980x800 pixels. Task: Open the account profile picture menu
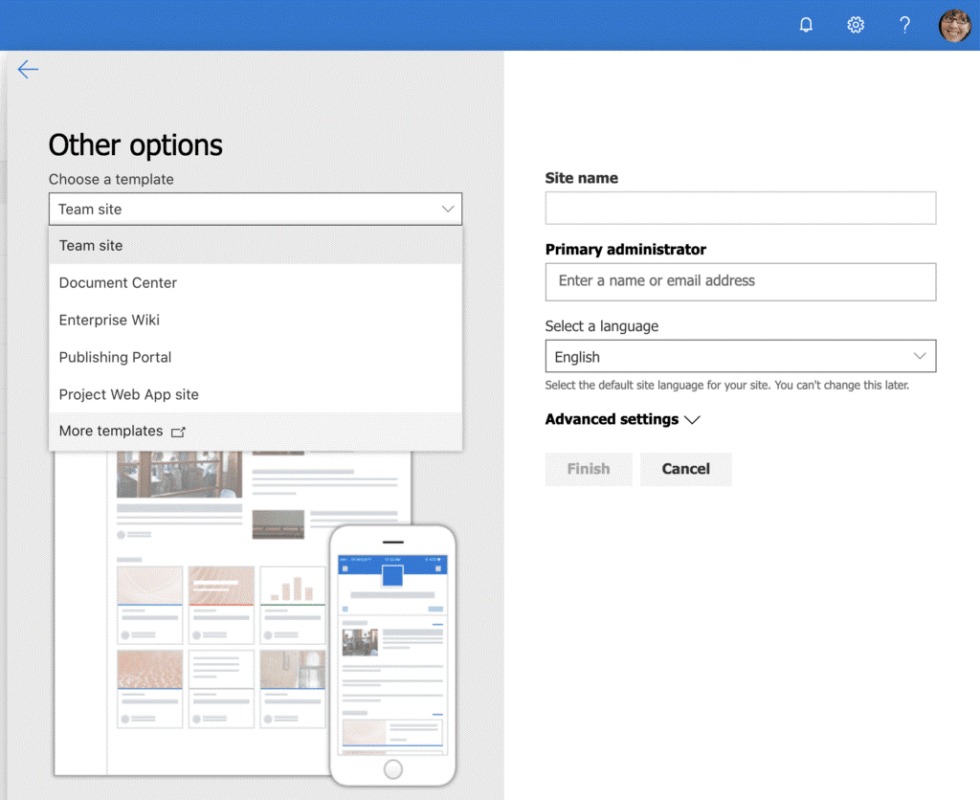click(x=953, y=24)
